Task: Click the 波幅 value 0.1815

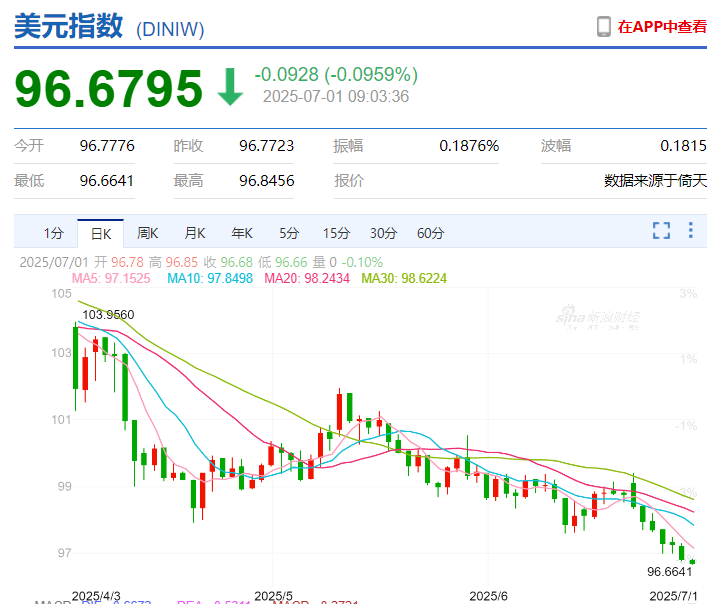Action: point(683,146)
